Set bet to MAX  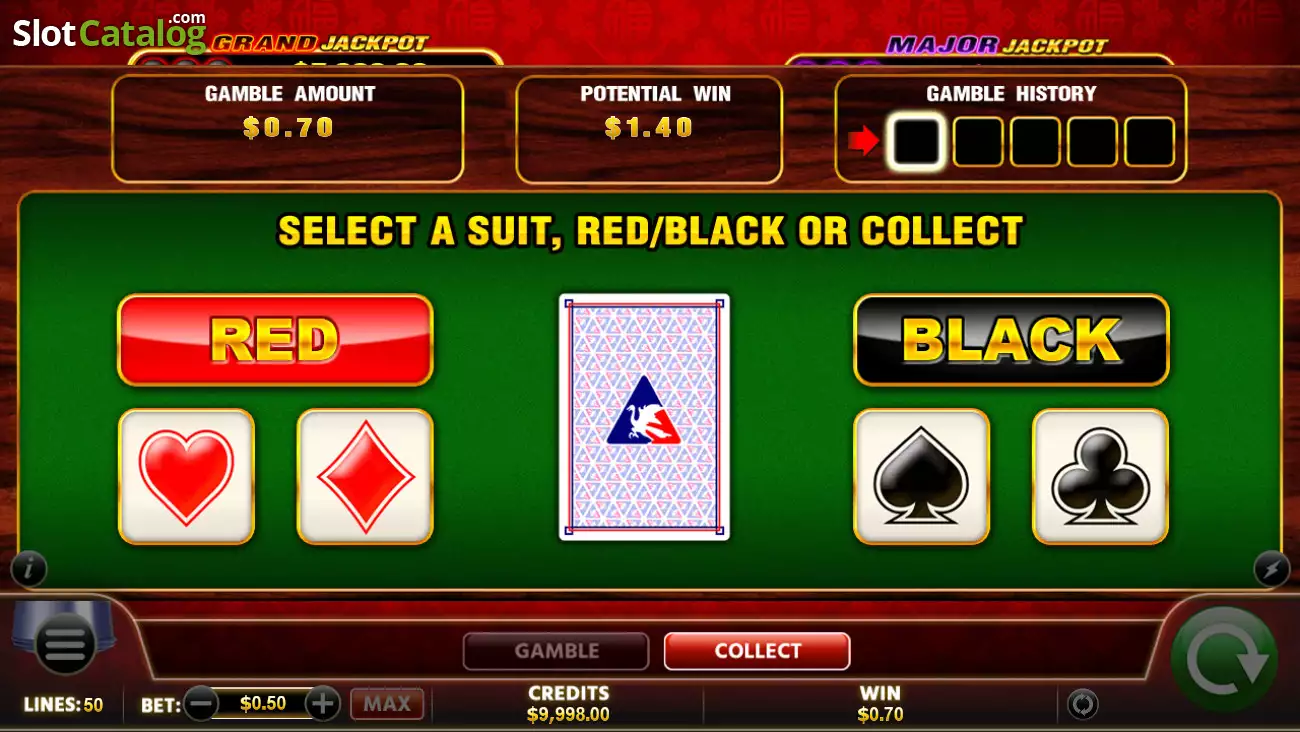[387, 704]
